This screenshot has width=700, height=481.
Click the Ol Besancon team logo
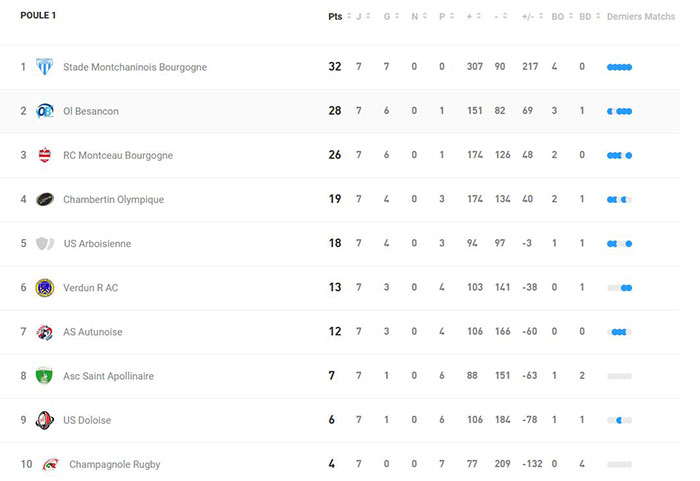click(45, 111)
